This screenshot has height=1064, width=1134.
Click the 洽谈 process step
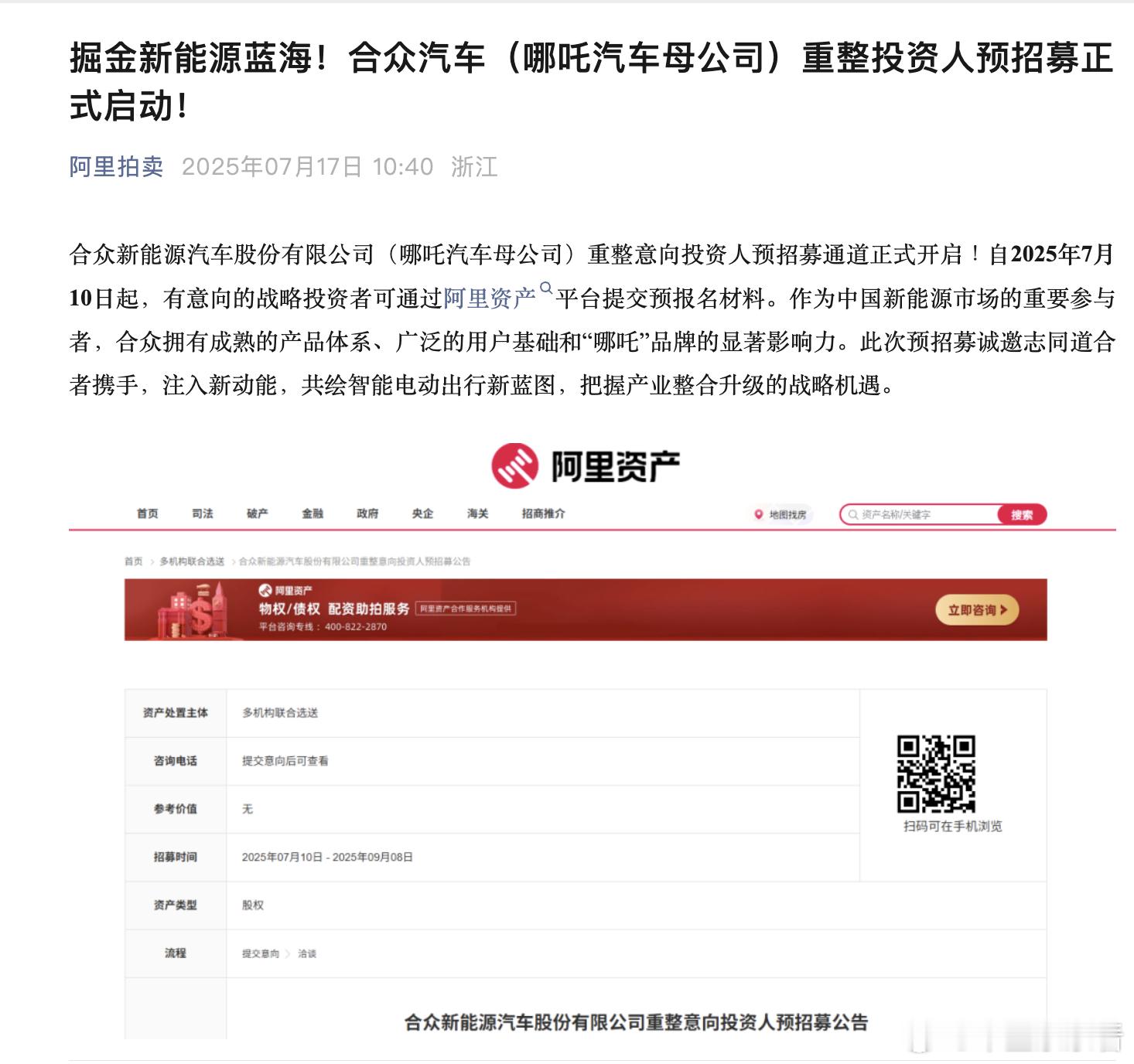click(307, 953)
